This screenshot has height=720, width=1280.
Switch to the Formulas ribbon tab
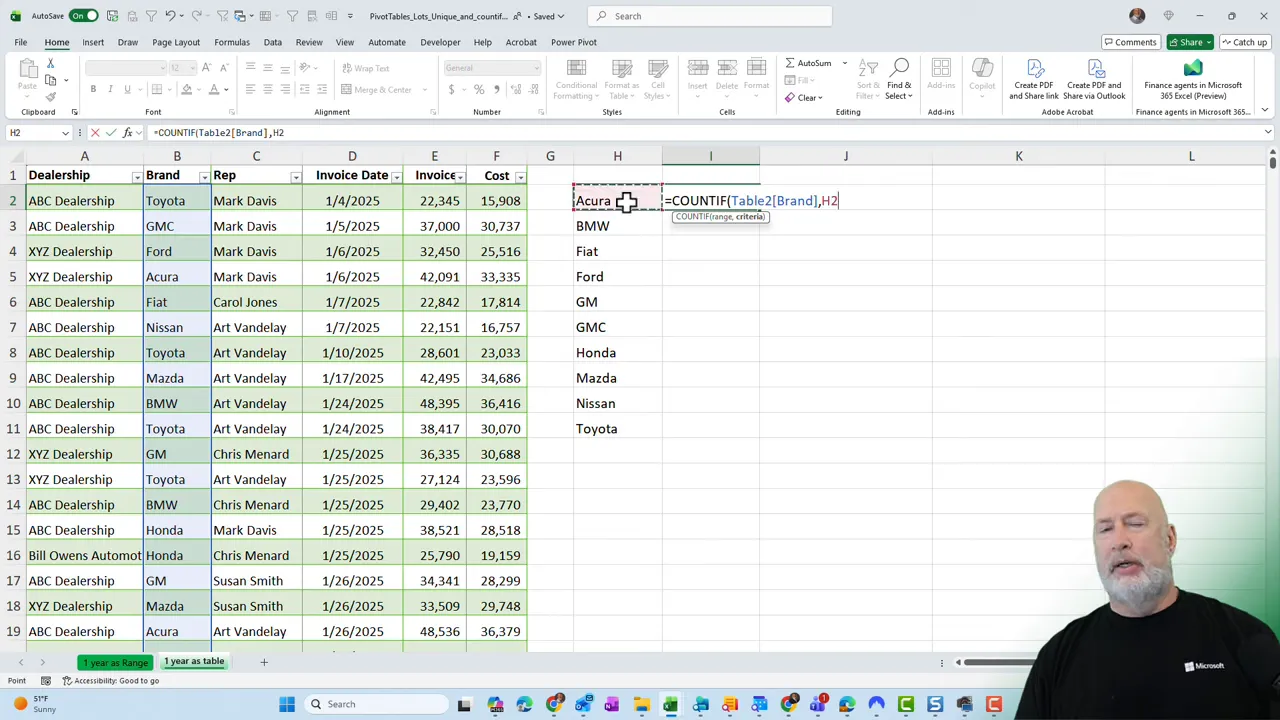(x=231, y=42)
